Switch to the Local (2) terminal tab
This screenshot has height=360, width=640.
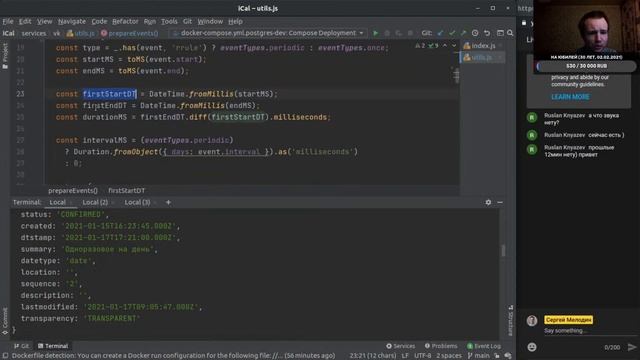95,202
